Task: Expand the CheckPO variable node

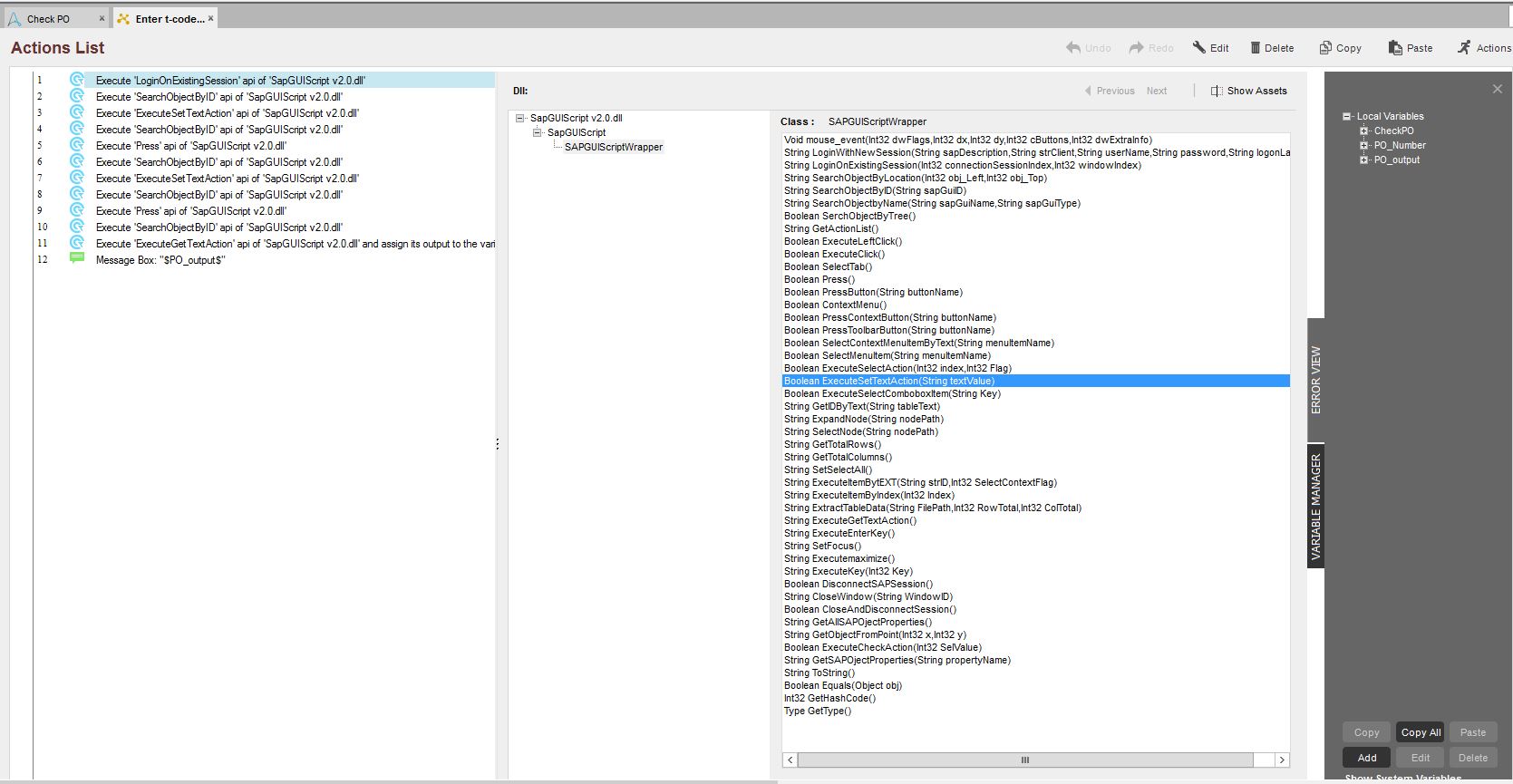Action: pos(1363,131)
